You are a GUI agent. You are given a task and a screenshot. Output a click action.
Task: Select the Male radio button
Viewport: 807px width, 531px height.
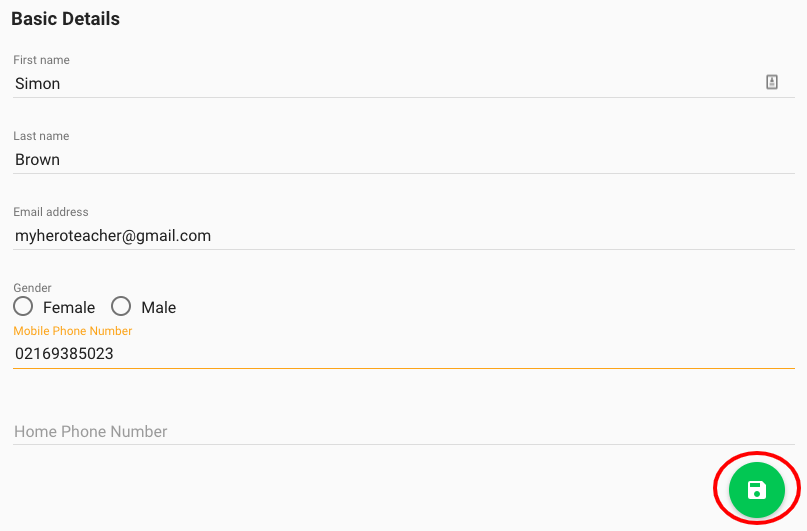point(121,307)
